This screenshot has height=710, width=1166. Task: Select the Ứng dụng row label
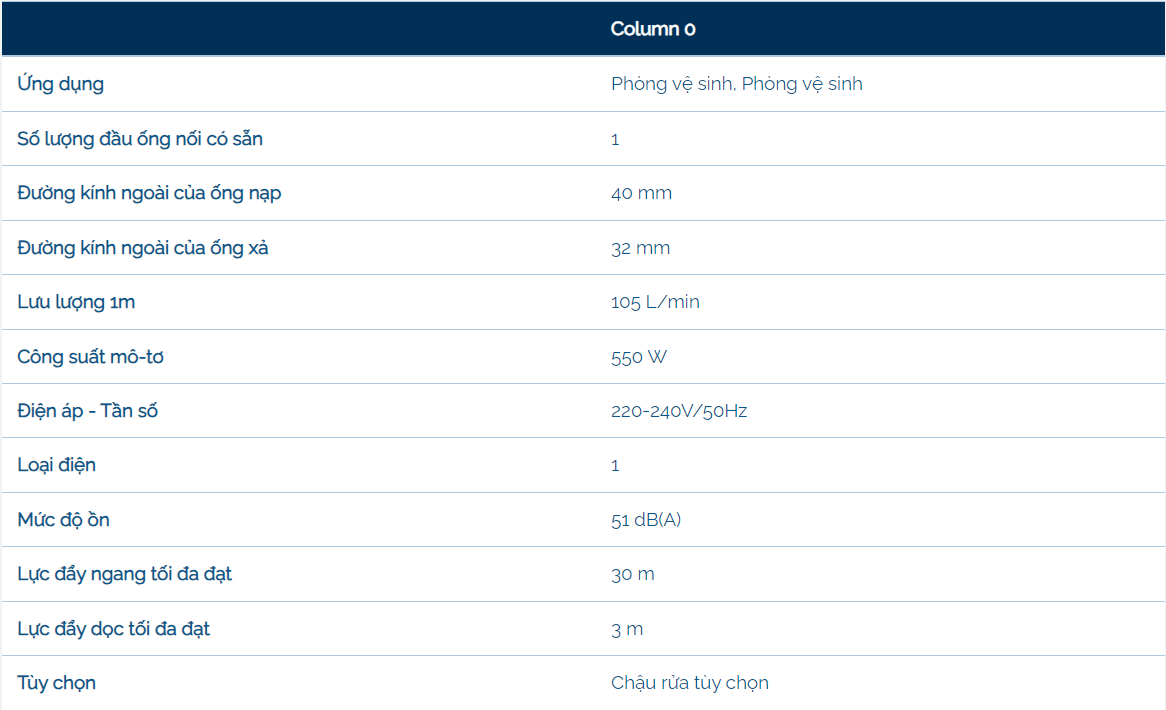60,84
